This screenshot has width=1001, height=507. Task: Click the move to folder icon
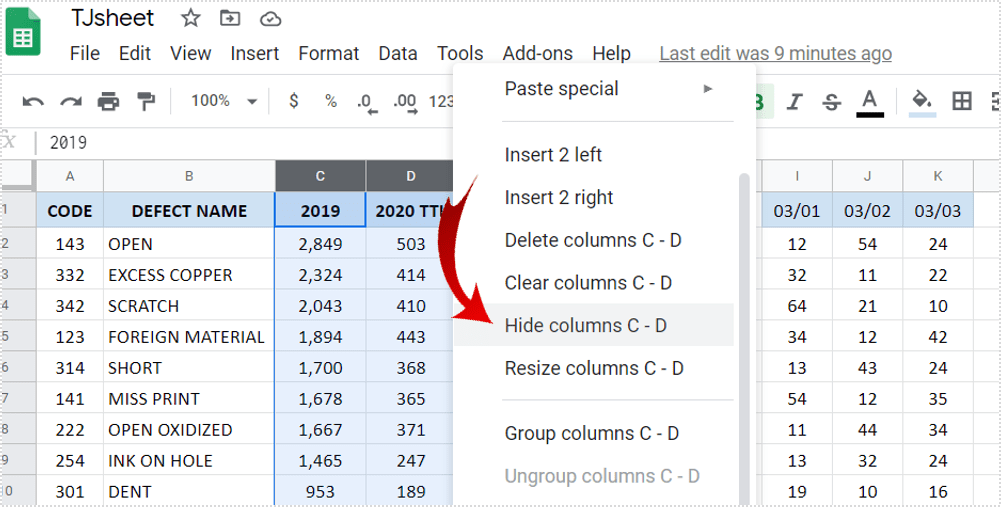(x=230, y=19)
